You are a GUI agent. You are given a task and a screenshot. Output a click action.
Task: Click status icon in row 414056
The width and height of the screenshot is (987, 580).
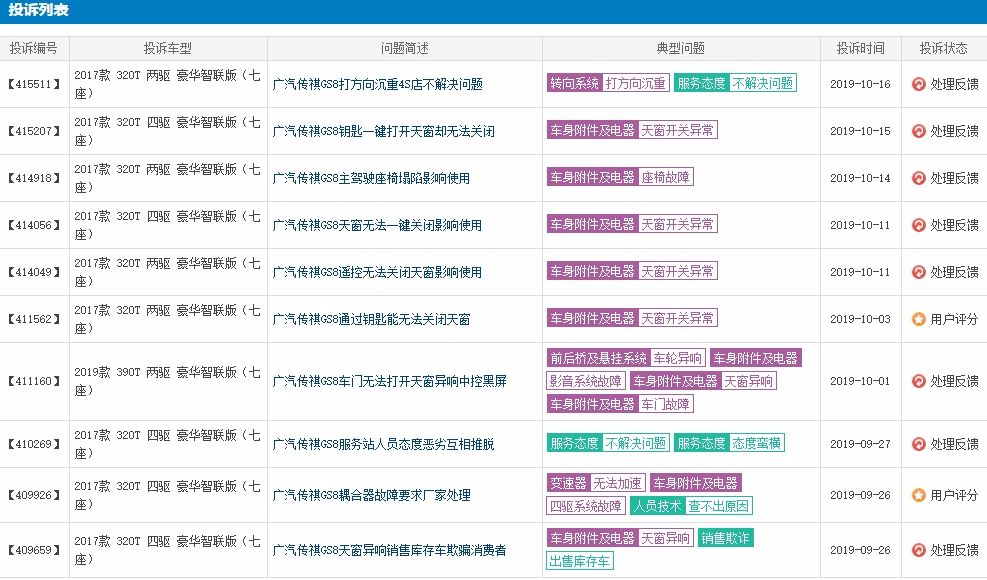918,225
